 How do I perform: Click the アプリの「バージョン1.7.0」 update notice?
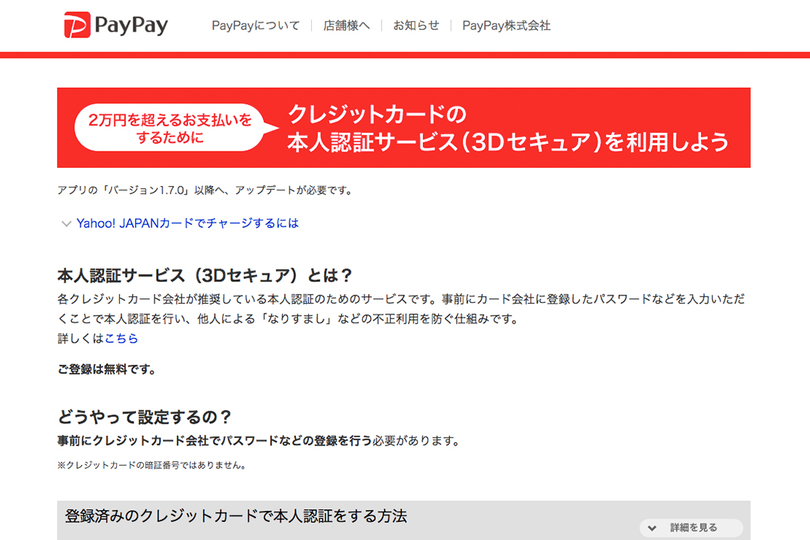[205, 190]
